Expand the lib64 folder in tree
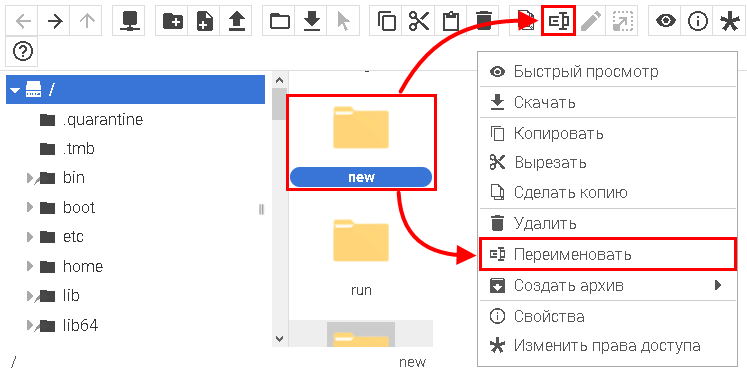 click(x=30, y=325)
